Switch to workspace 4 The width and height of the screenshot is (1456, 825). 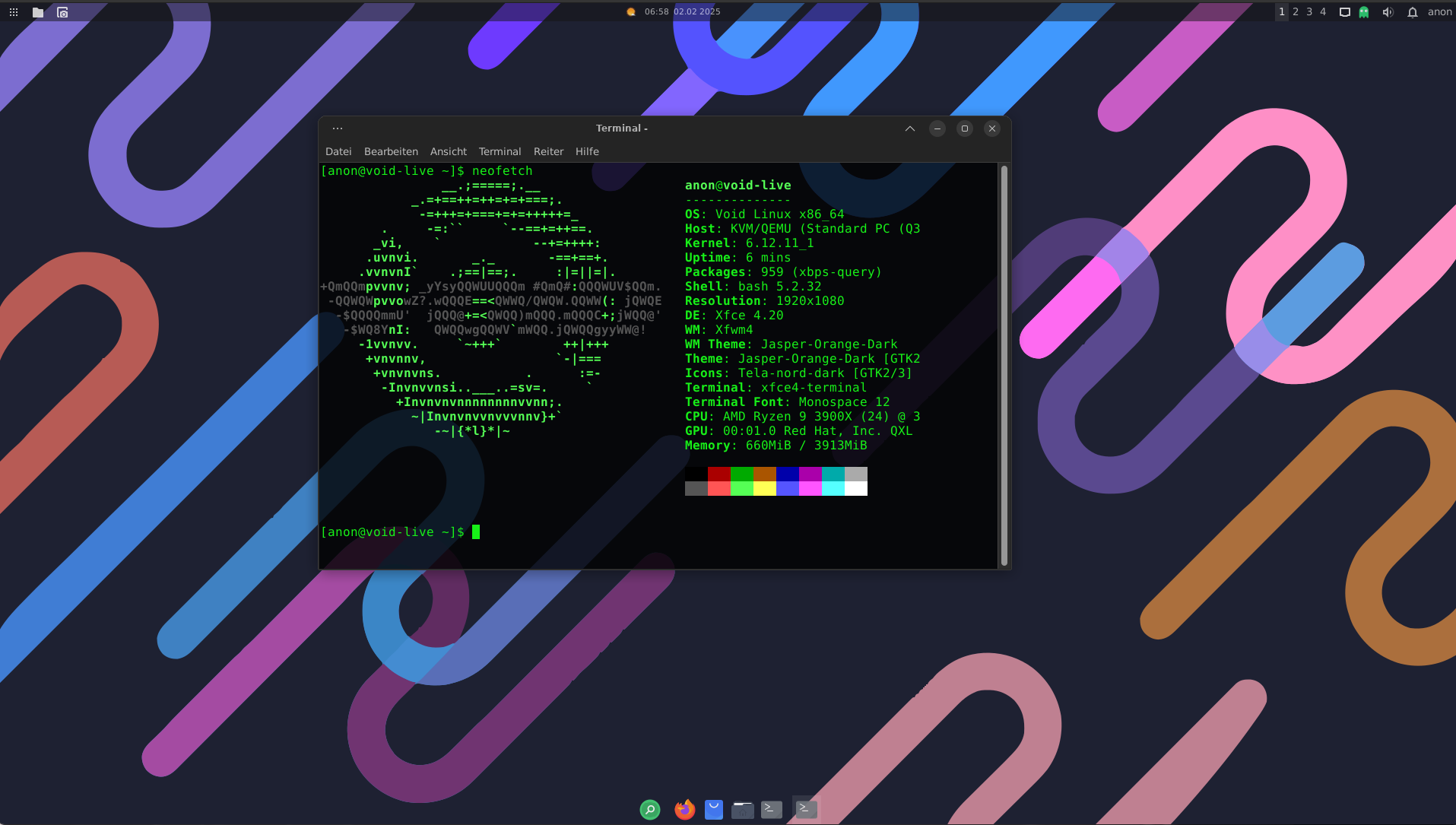[1323, 12]
